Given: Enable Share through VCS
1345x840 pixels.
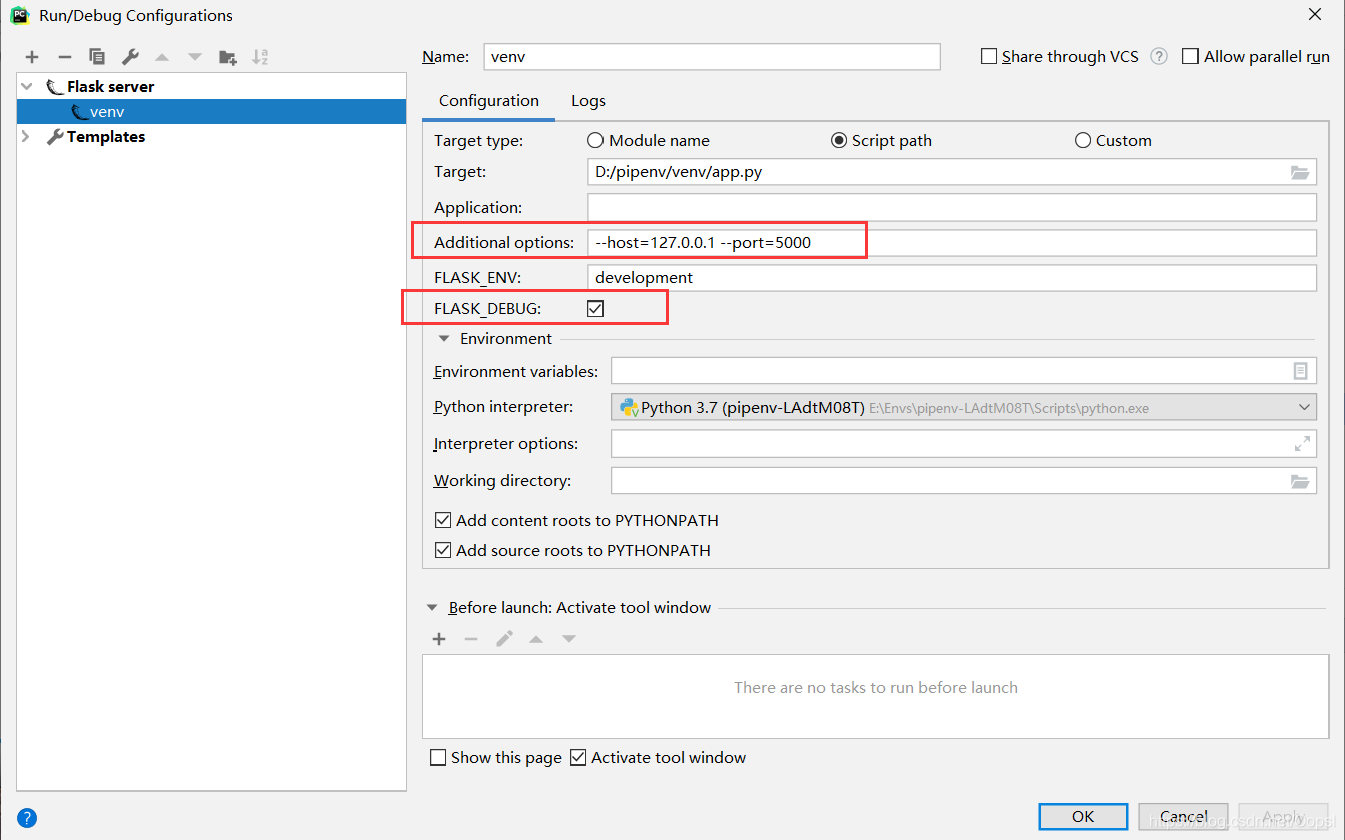Looking at the screenshot, I should [x=989, y=57].
